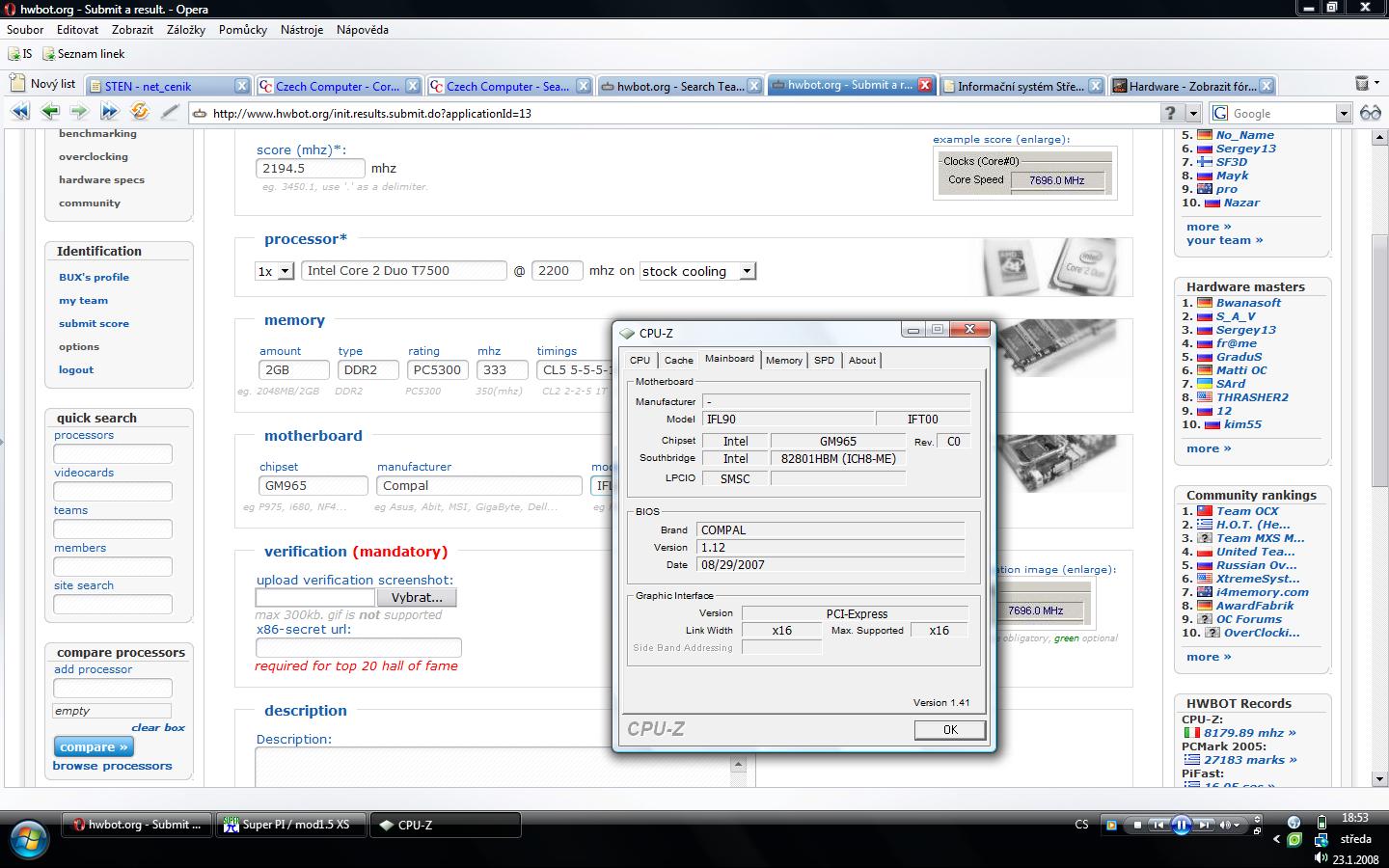Viewport: 1389px width, 868px height.
Task: Switch to the Memory tab in CPU-Z
Action: coord(784,360)
